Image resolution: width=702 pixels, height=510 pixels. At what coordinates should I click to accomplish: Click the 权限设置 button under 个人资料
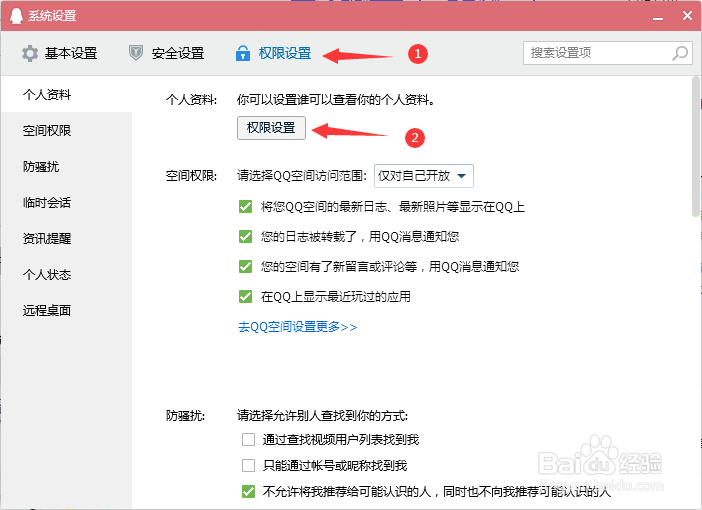coord(271,128)
